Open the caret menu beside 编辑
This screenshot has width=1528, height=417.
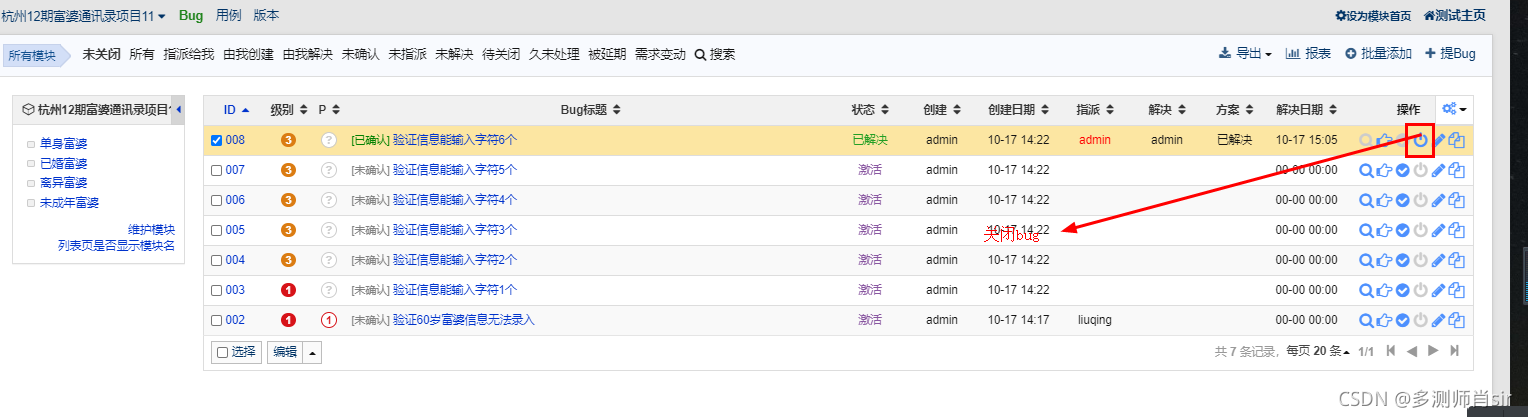coord(313,352)
